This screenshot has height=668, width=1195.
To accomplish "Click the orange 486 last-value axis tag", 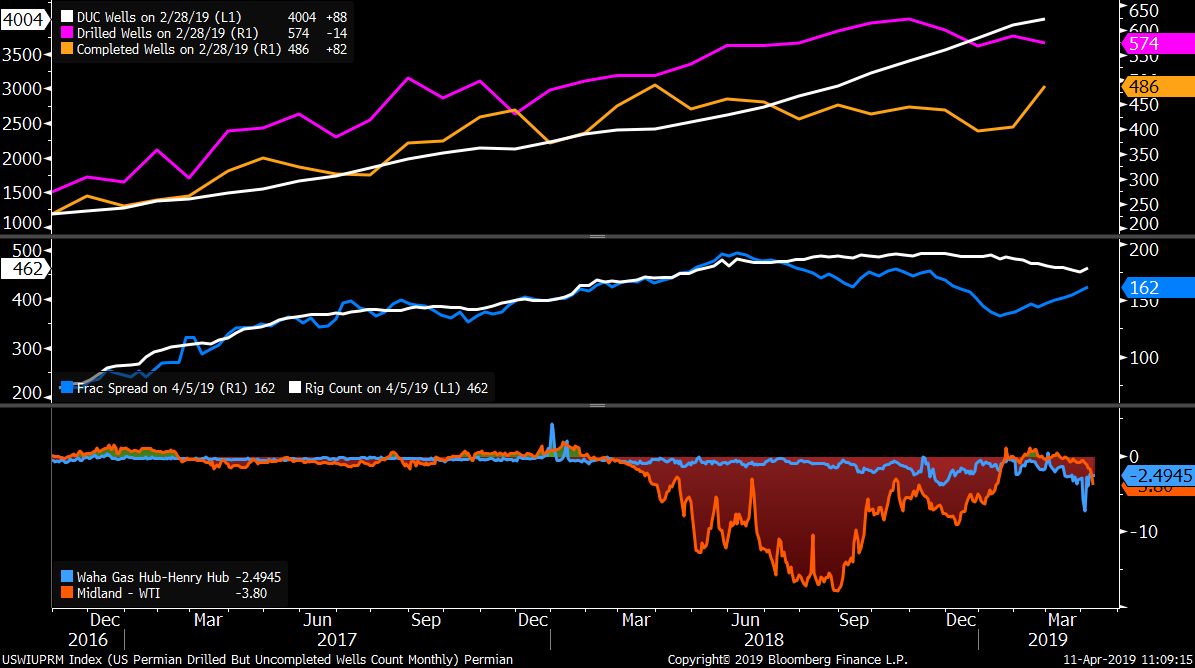I will click(1158, 86).
